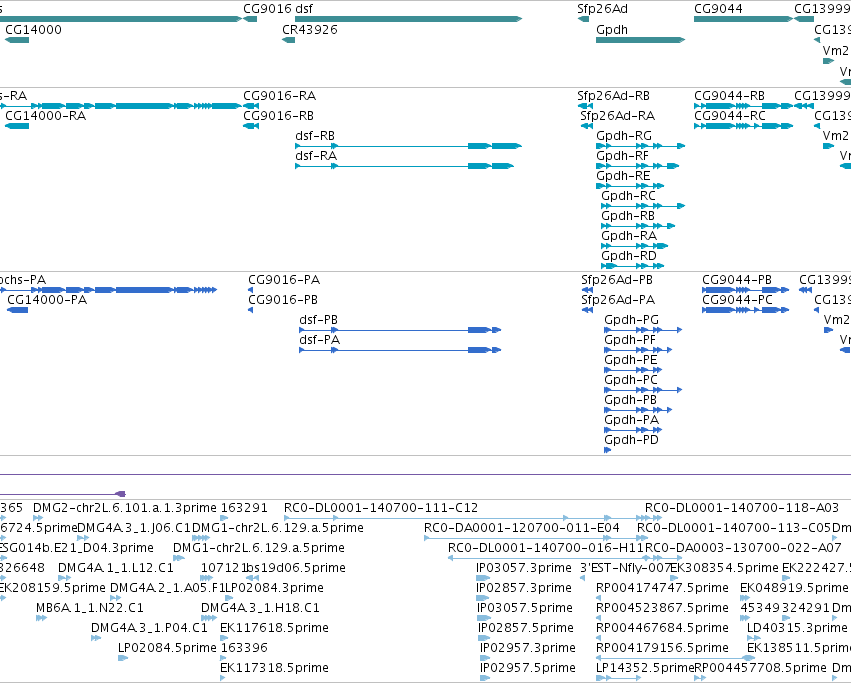Select the CG14000 gene label
851x683 pixels.
[x=33, y=30]
